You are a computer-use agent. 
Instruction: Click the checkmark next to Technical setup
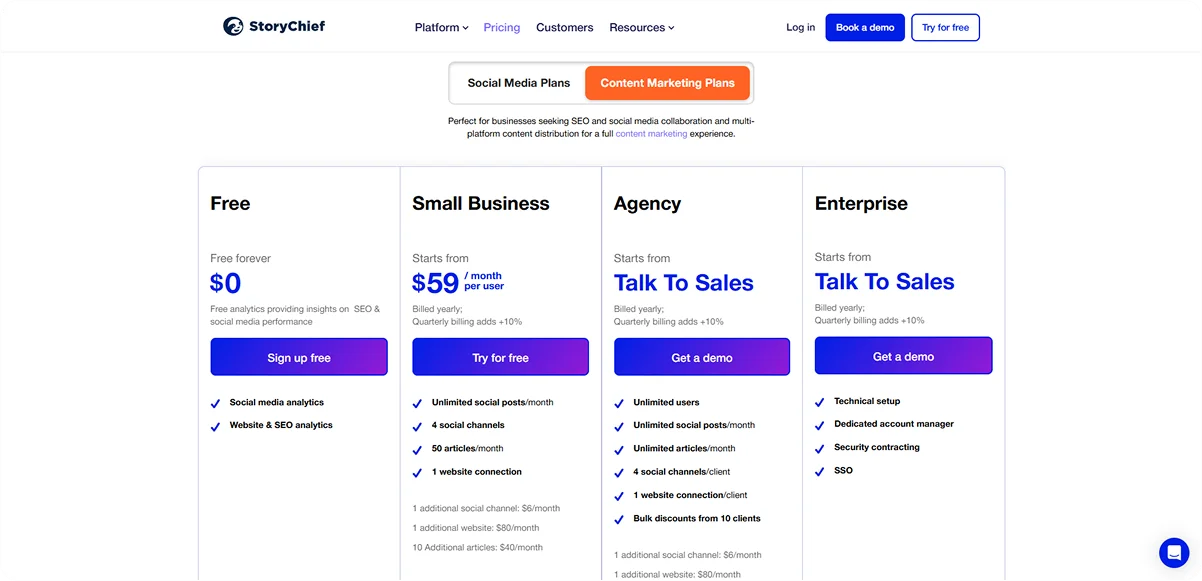click(x=819, y=401)
